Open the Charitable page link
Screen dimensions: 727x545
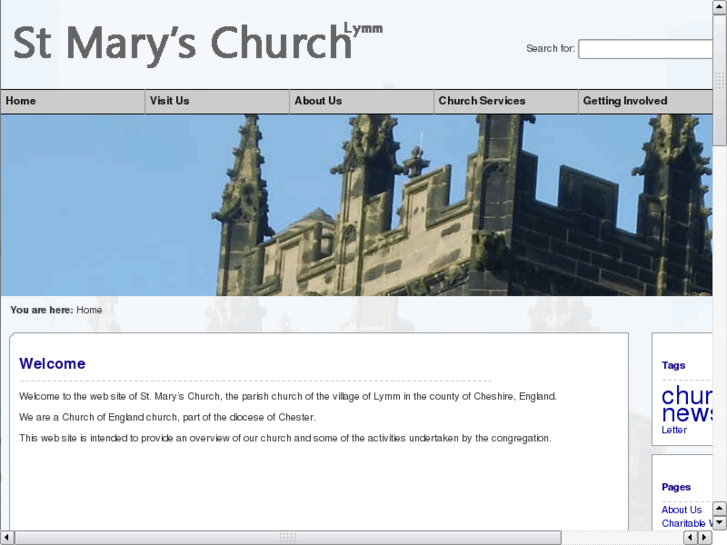coord(687,523)
